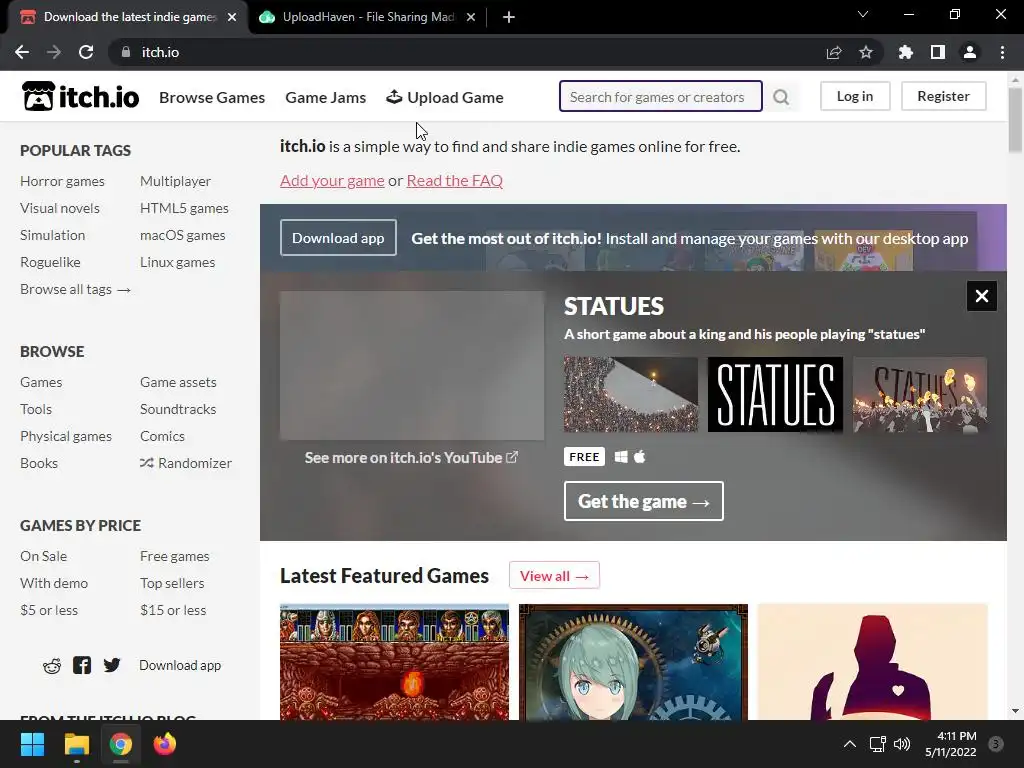Click the itch.io logo
This screenshot has height=768, width=1024.
[x=80, y=97]
